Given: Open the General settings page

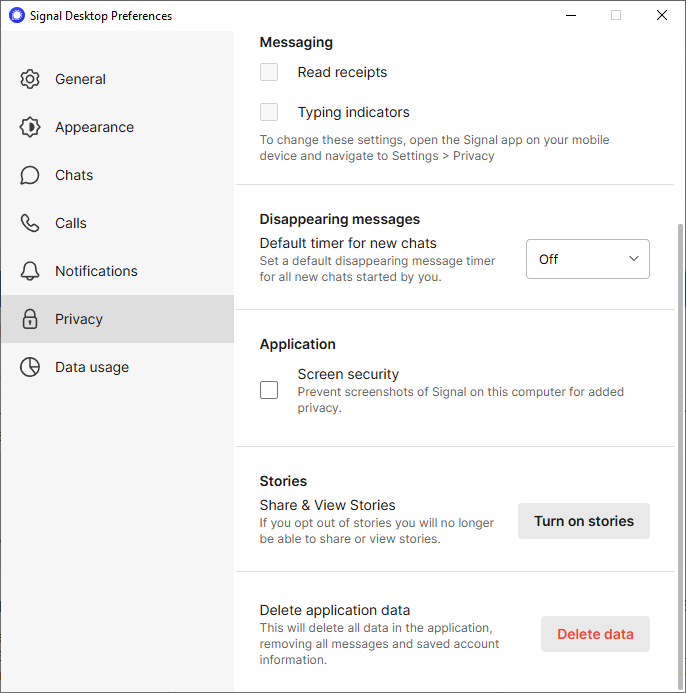Looking at the screenshot, I should tap(118, 79).
